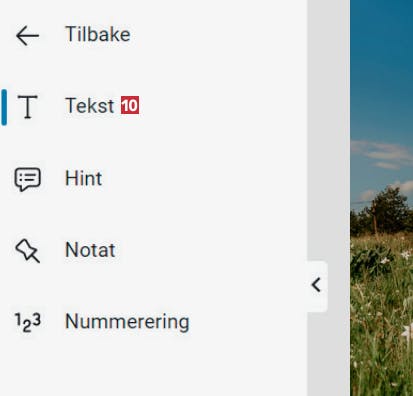Select the Notat pushpin icon
This screenshot has width=413, height=396.
pyautogui.click(x=28, y=251)
